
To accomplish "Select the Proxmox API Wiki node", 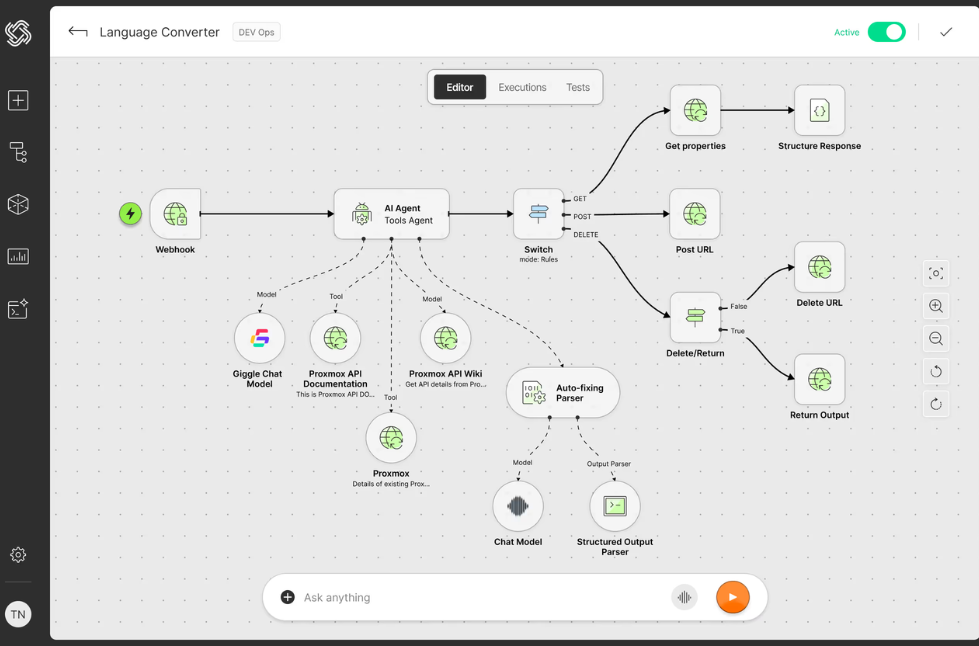I will pyautogui.click(x=446, y=338).
